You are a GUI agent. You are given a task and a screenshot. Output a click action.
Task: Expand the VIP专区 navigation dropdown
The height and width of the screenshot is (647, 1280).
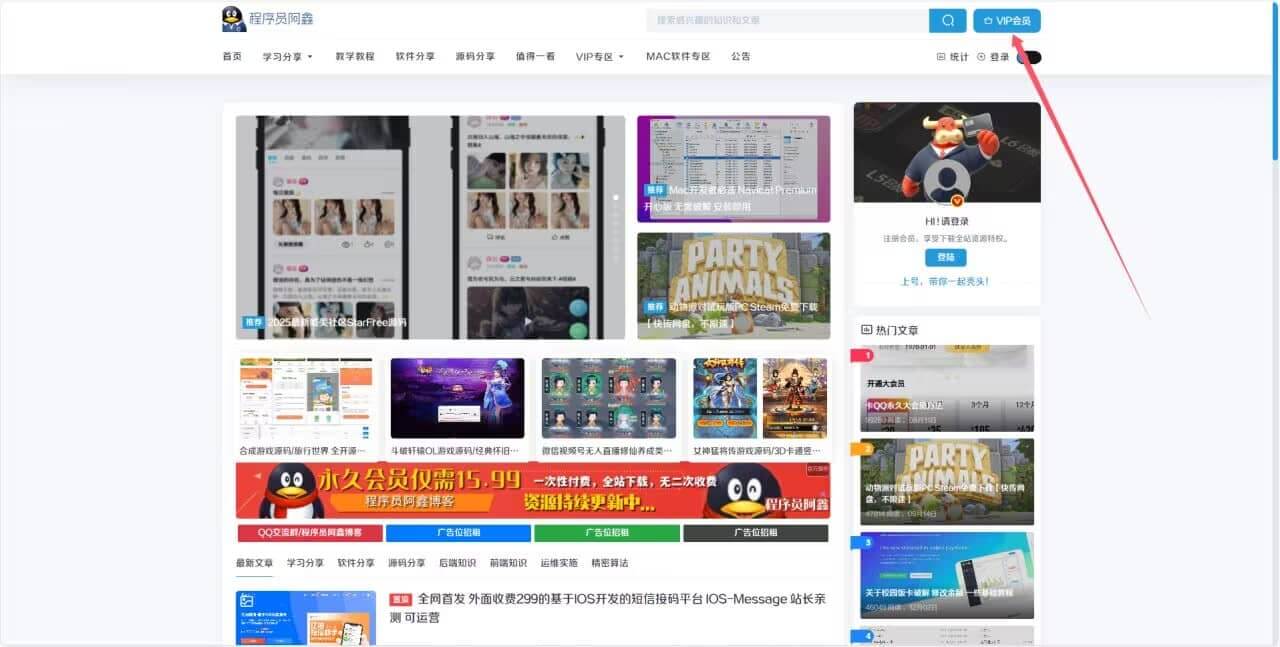[x=600, y=56]
